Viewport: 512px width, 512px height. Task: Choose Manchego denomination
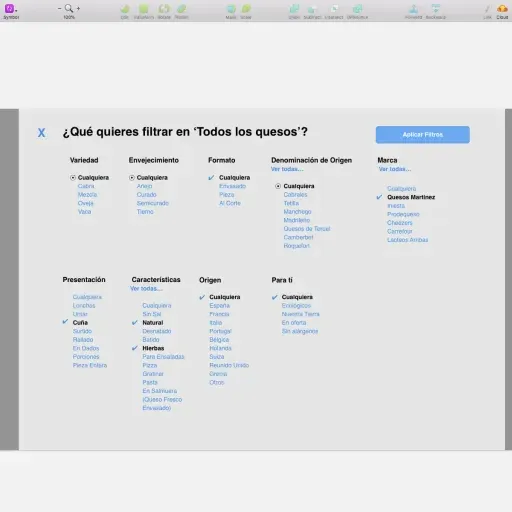click(x=297, y=212)
